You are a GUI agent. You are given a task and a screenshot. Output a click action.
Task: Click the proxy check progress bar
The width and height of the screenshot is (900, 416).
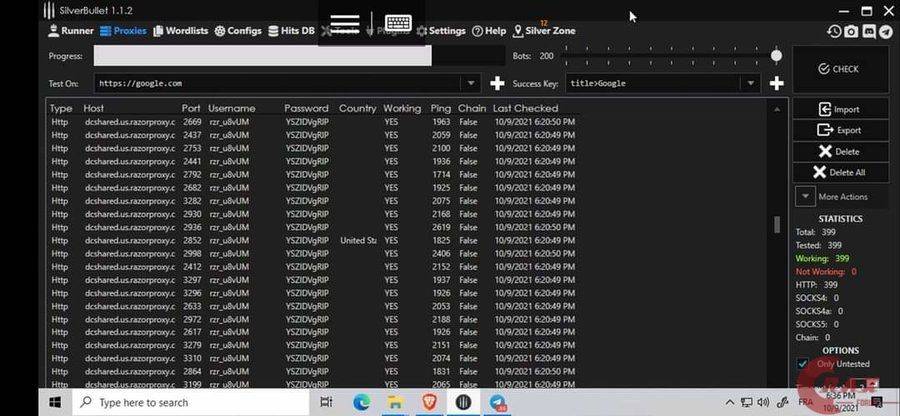[x=299, y=56]
